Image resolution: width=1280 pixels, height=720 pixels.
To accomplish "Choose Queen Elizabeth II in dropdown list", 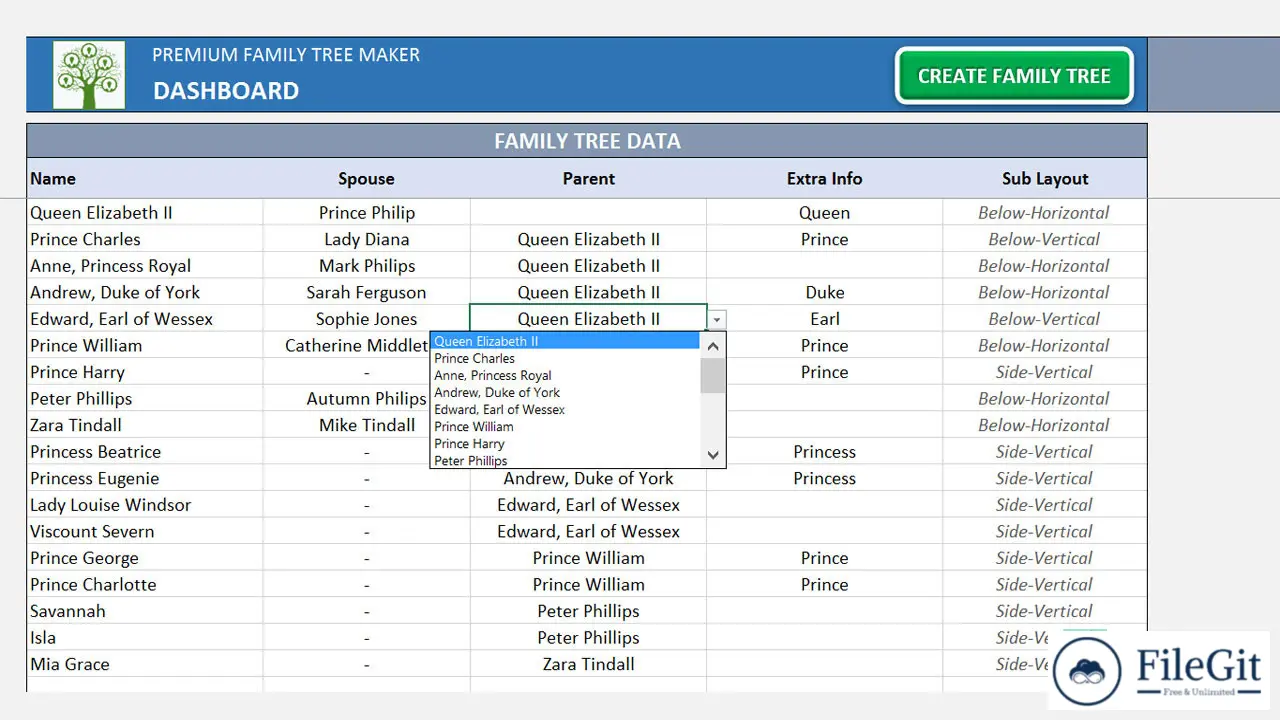I will click(566, 341).
